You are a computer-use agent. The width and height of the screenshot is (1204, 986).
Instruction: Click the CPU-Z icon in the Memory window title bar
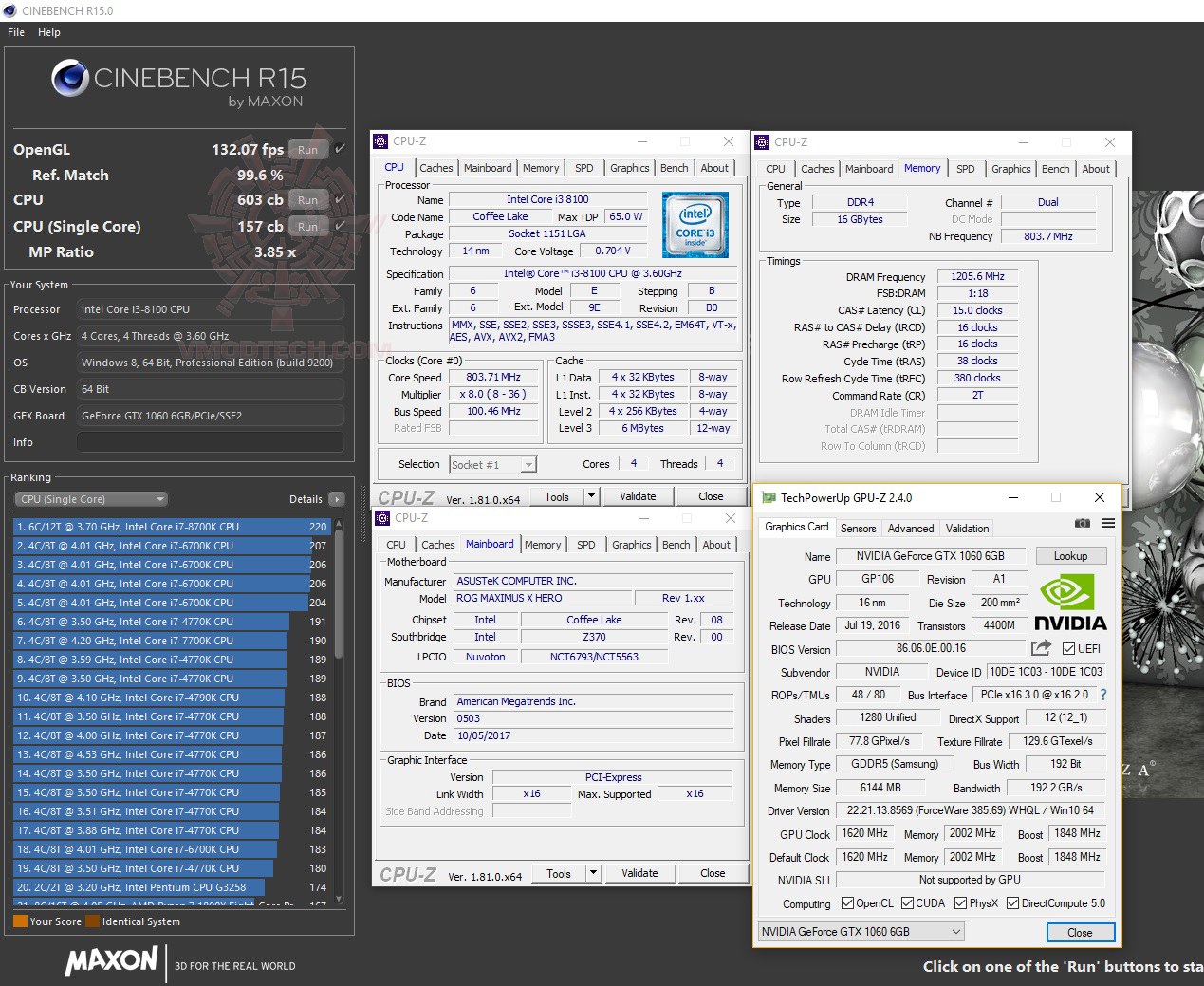(762, 142)
